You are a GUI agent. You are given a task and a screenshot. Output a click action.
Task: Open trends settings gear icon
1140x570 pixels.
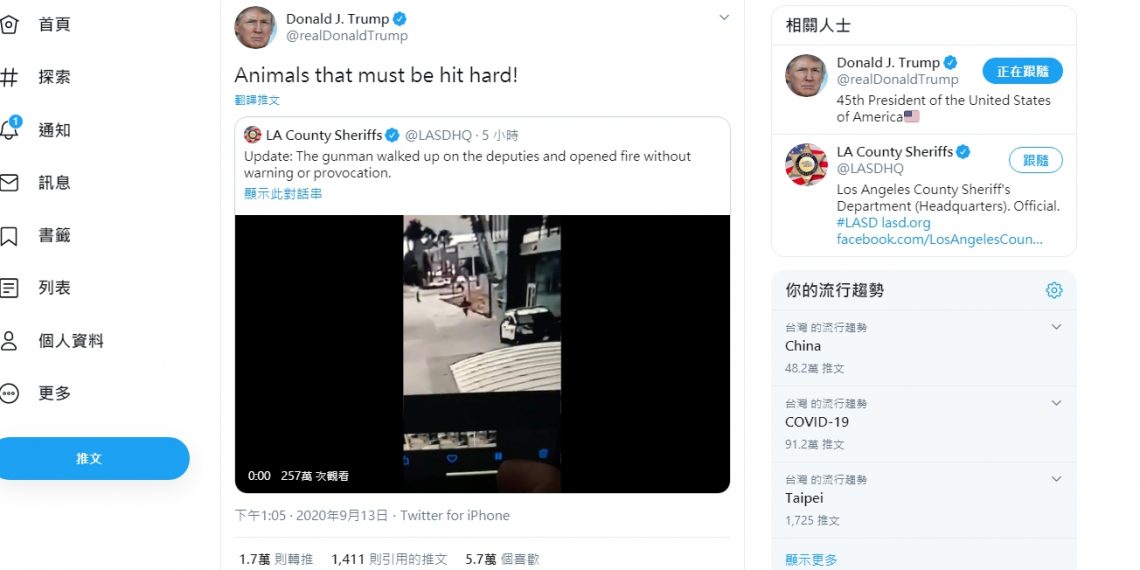click(1053, 291)
